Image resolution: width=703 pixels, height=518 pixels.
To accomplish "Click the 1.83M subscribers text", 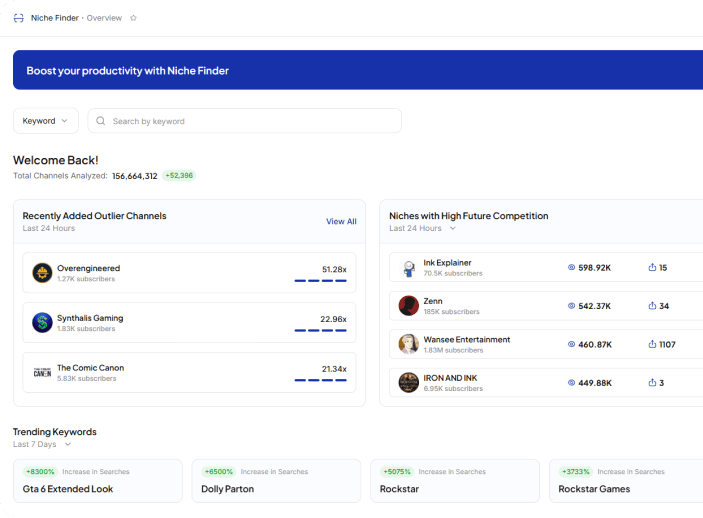I will pyautogui.click(x=453, y=350).
